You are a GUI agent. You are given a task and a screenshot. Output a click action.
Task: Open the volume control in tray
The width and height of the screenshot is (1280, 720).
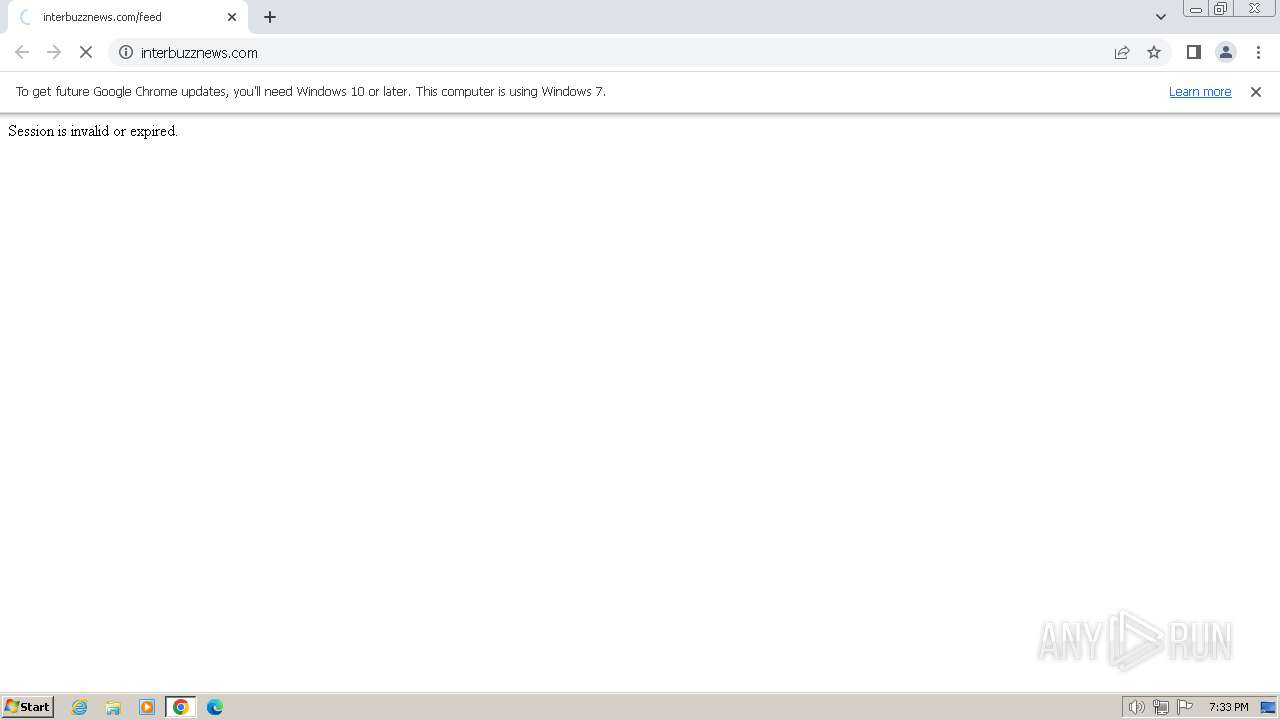1136,707
